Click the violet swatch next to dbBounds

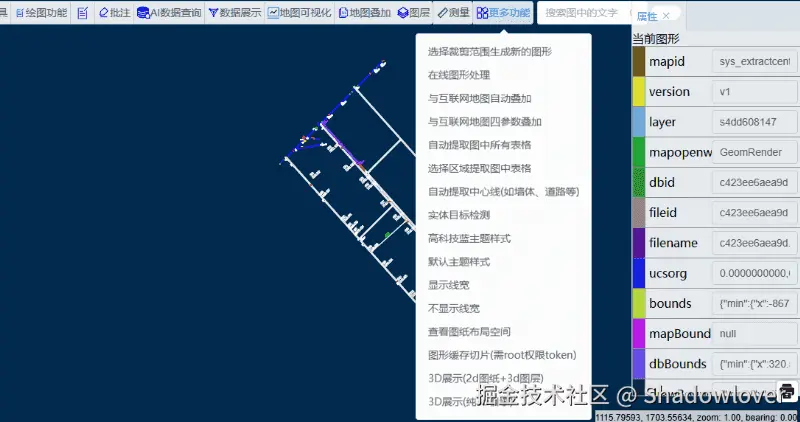point(639,364)
